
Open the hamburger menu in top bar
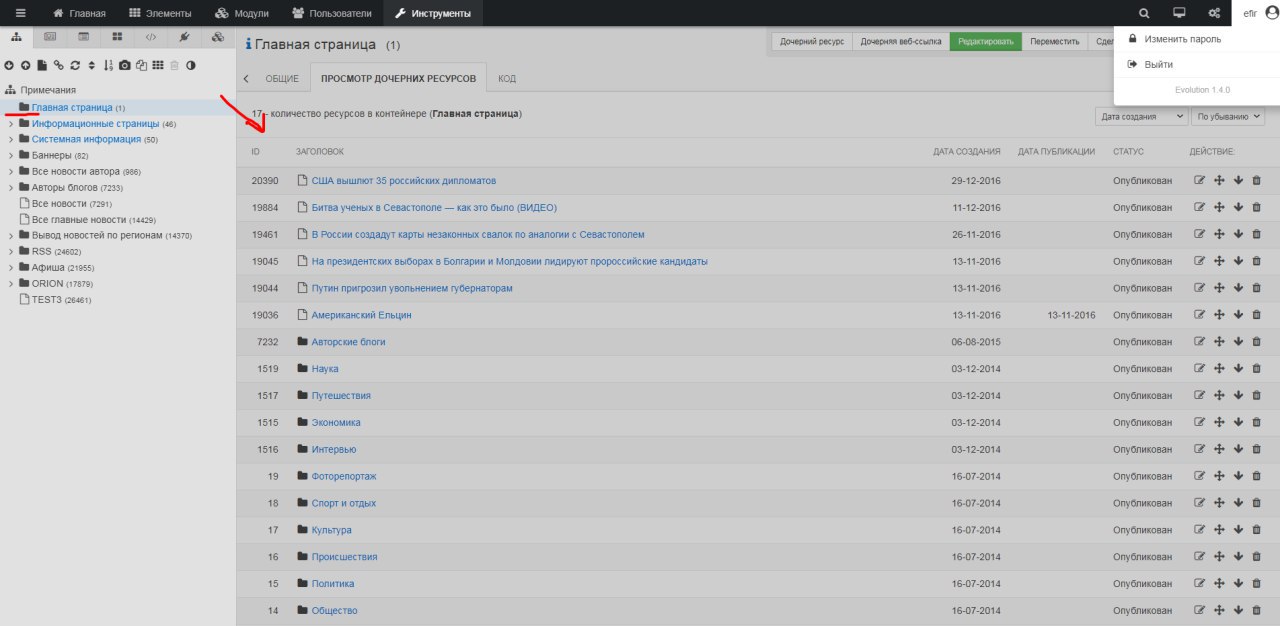(x=20, y=13)
